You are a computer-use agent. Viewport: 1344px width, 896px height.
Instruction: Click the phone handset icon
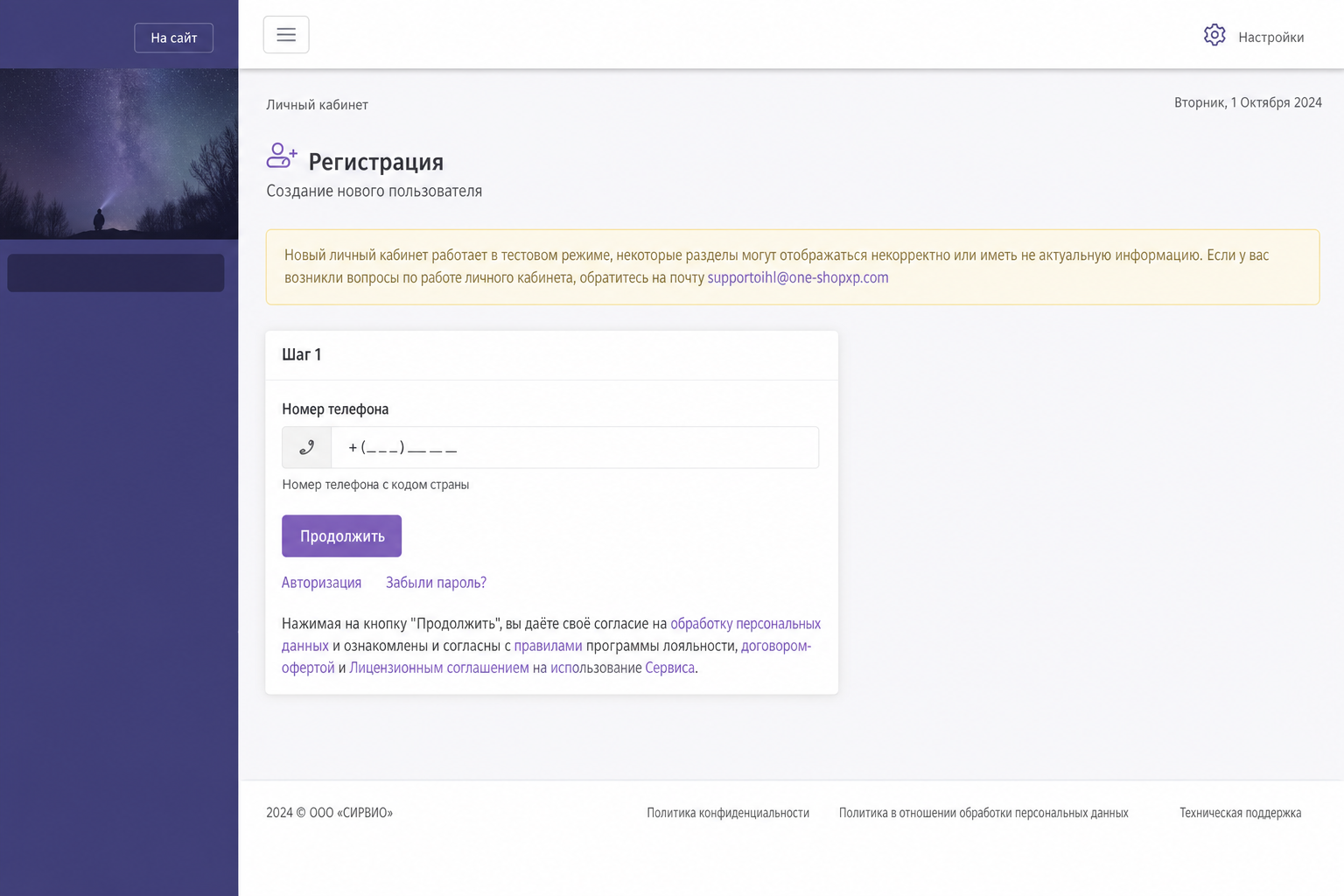pos(307,448)
